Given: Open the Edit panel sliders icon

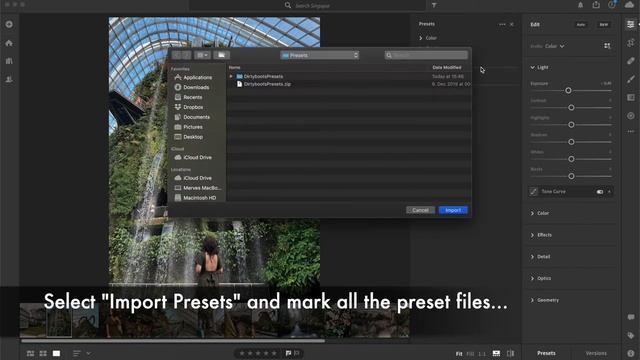Looking at the screenshot, I should 631,24.
